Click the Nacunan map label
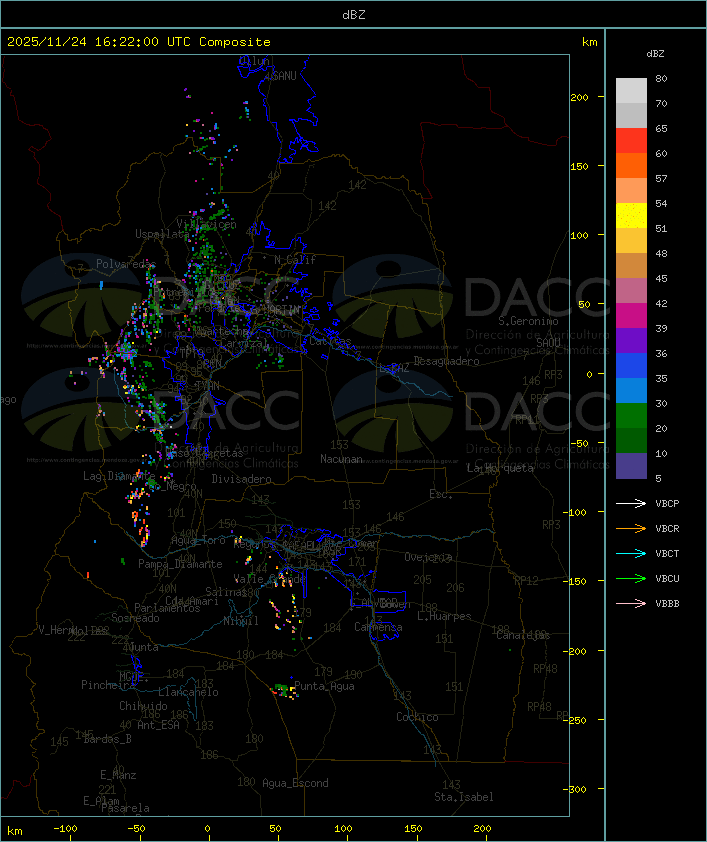The image size is (707, 842). [341, 459]
